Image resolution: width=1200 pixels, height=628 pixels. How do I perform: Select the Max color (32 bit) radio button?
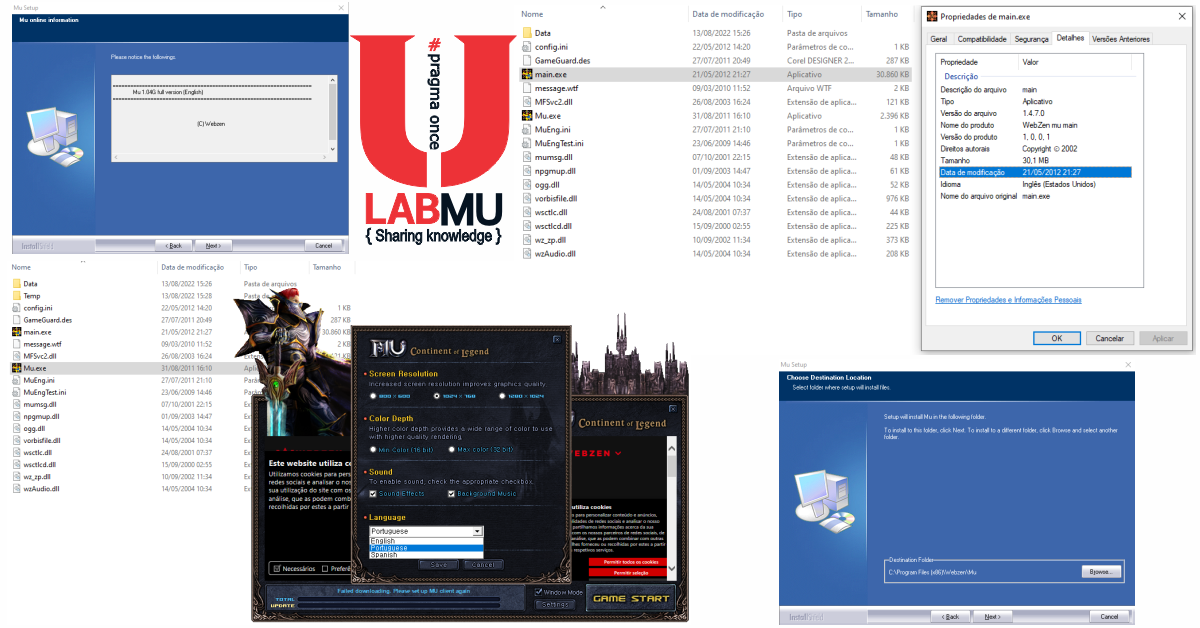tap(451, 449)
